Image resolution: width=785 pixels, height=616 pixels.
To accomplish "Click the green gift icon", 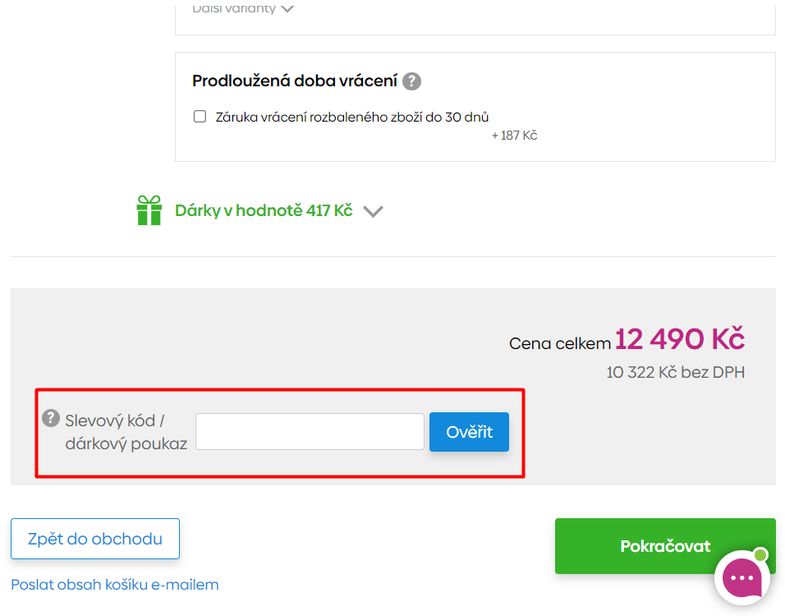I will point(149,210).
